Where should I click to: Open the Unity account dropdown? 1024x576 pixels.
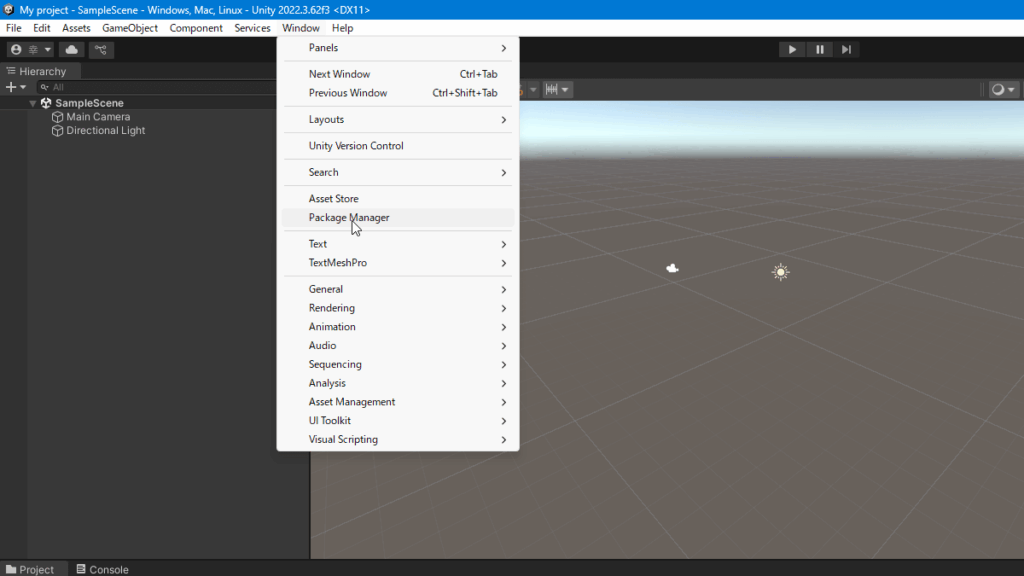pyautogui.click(x=29, y=49)
